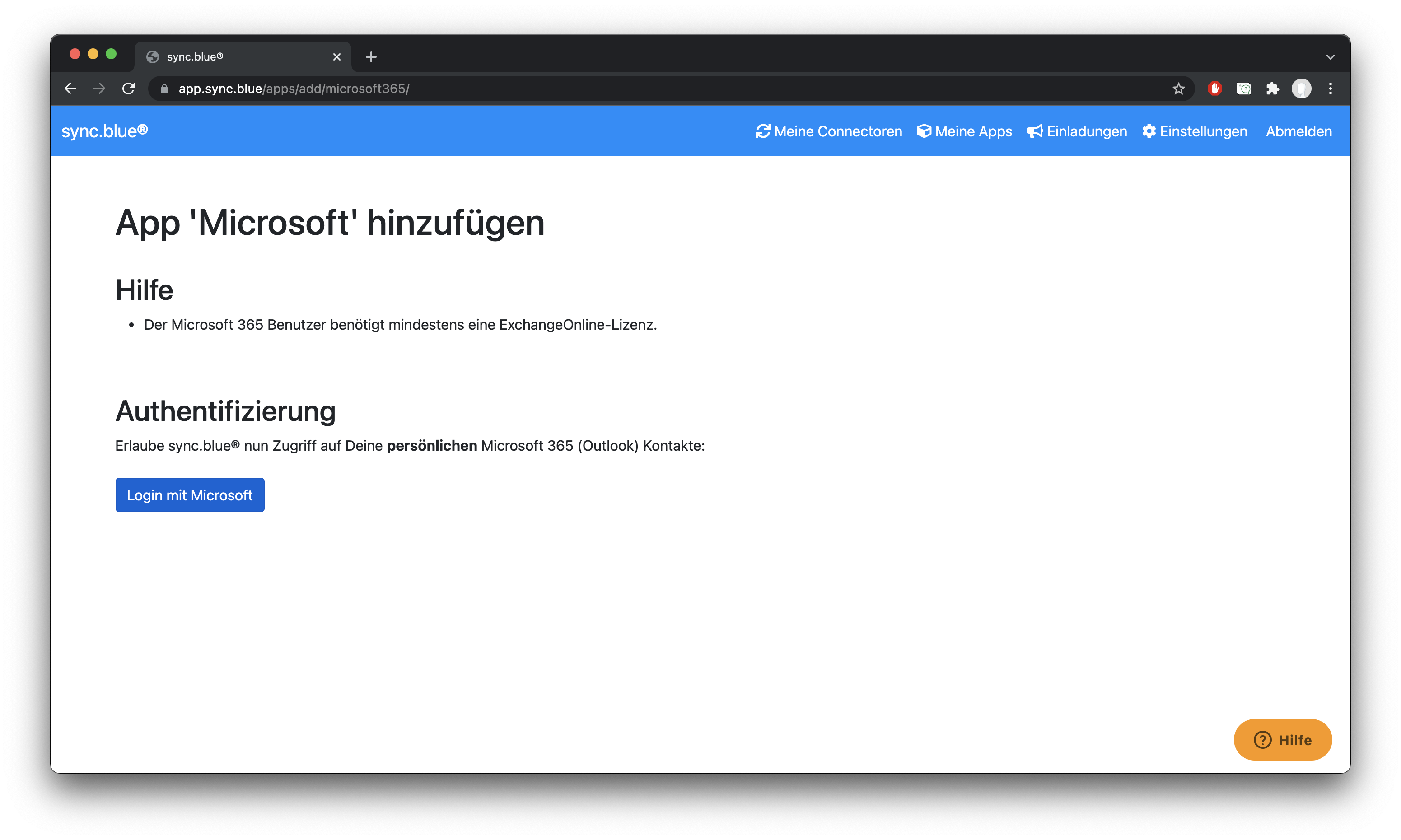The width and height of the screenshot is (1401, 840).
Task: Open Chrome three-dot menu
Action: [x=1330, y=89]
